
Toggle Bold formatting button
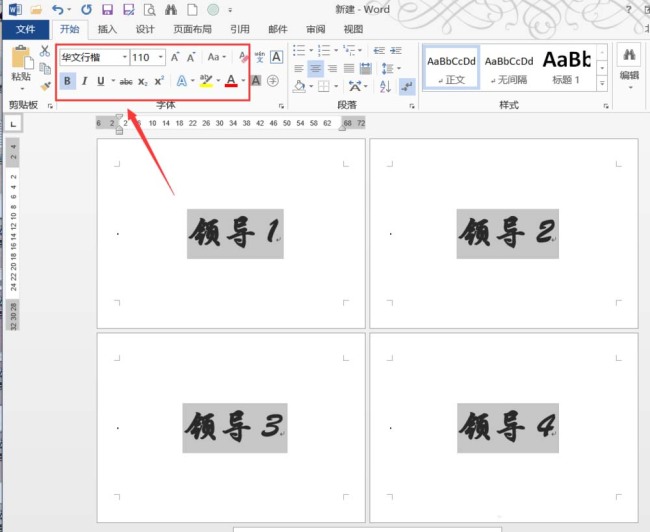point(68,81)
